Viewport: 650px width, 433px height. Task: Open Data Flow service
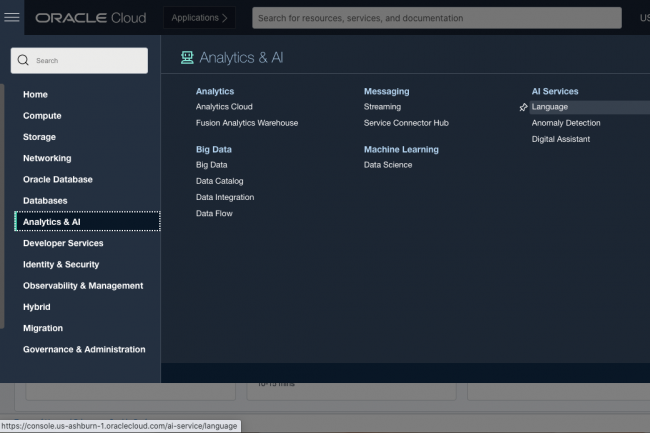[214, 213]
